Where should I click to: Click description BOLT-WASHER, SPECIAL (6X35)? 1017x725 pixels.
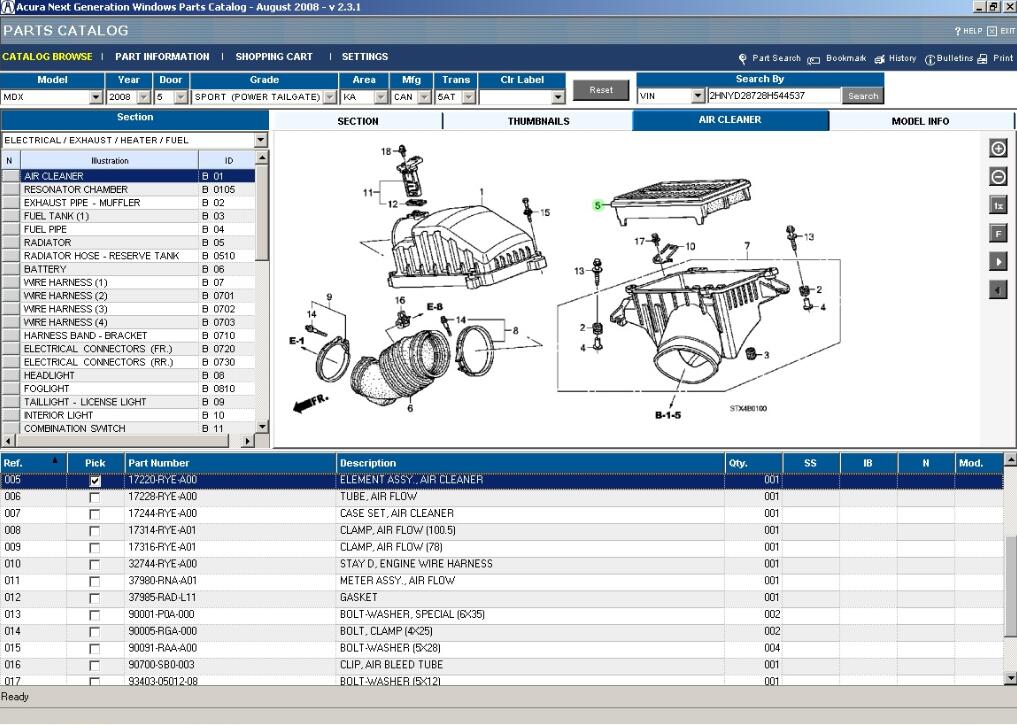pos(413,615)
